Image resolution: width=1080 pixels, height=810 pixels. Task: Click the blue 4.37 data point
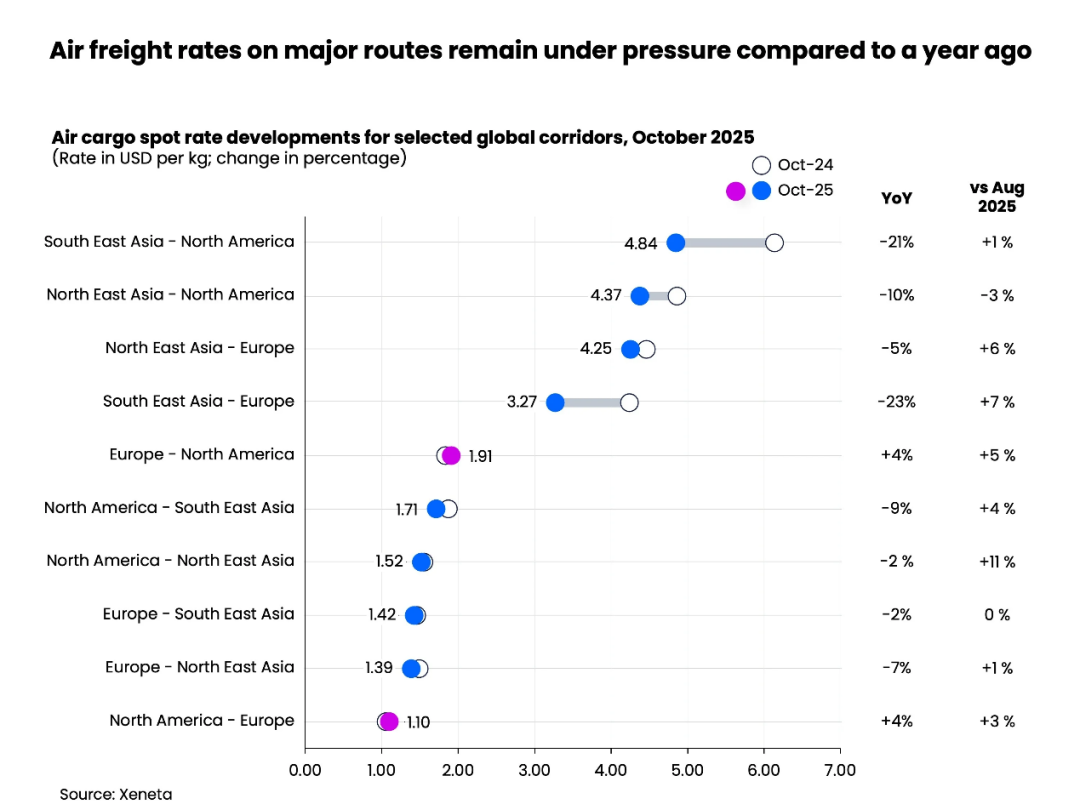tap(640, 296)
